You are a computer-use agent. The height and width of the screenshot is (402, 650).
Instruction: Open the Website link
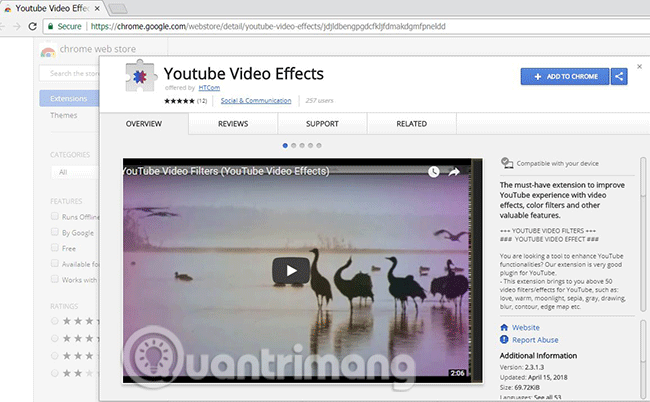click(526, 327)
